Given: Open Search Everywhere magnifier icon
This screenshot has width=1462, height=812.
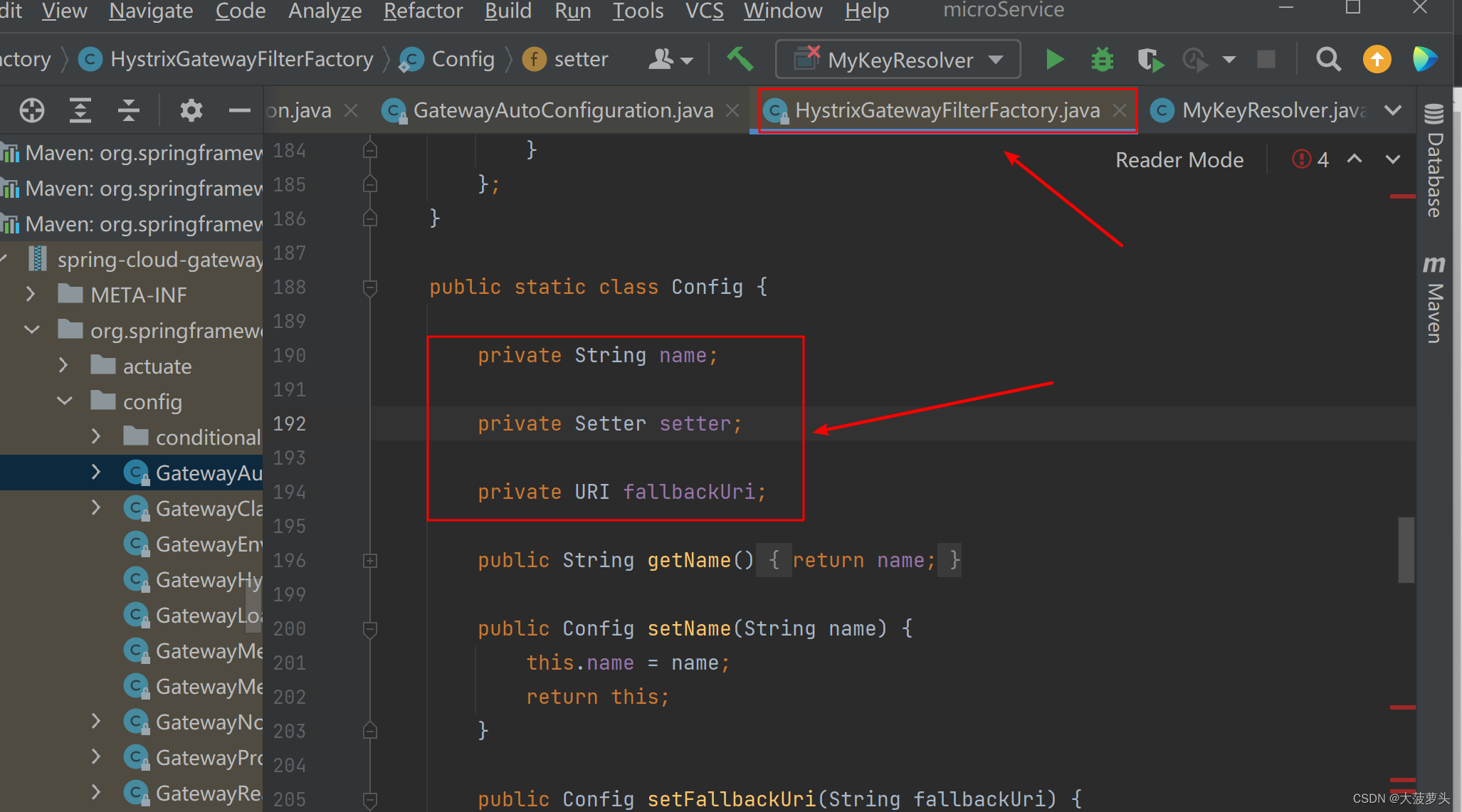Looking at the screenshot, I should click(1328, 59).
